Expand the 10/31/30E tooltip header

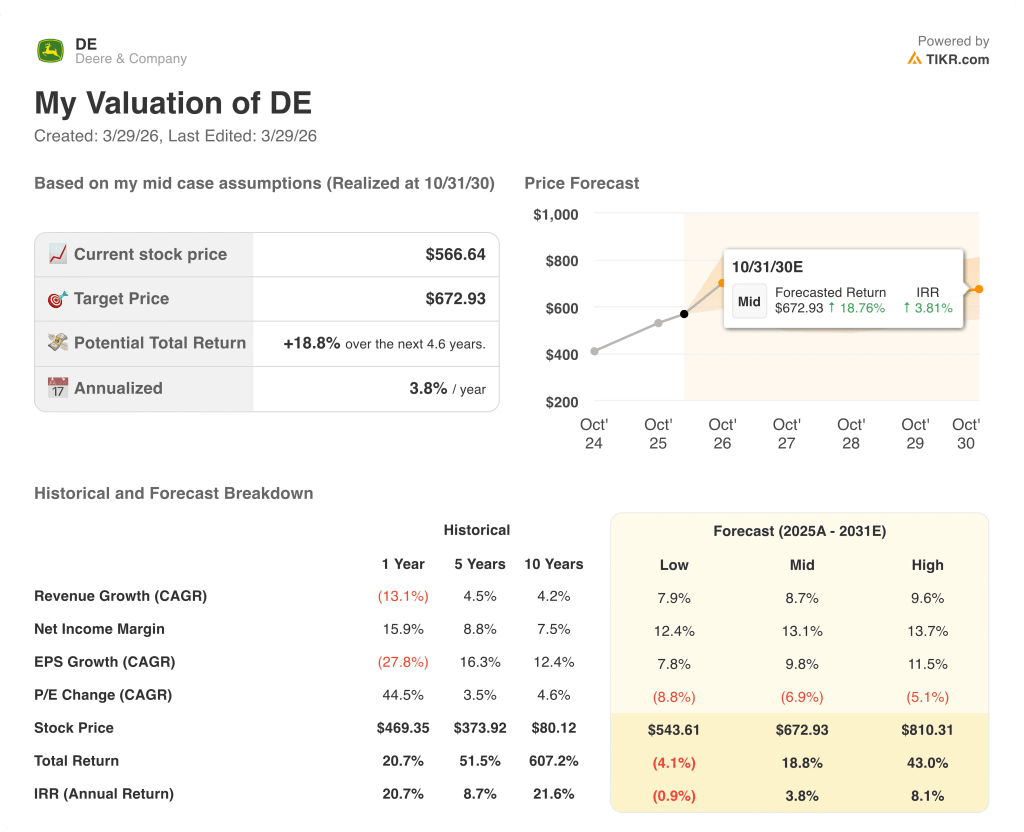(x=767, y=266)
